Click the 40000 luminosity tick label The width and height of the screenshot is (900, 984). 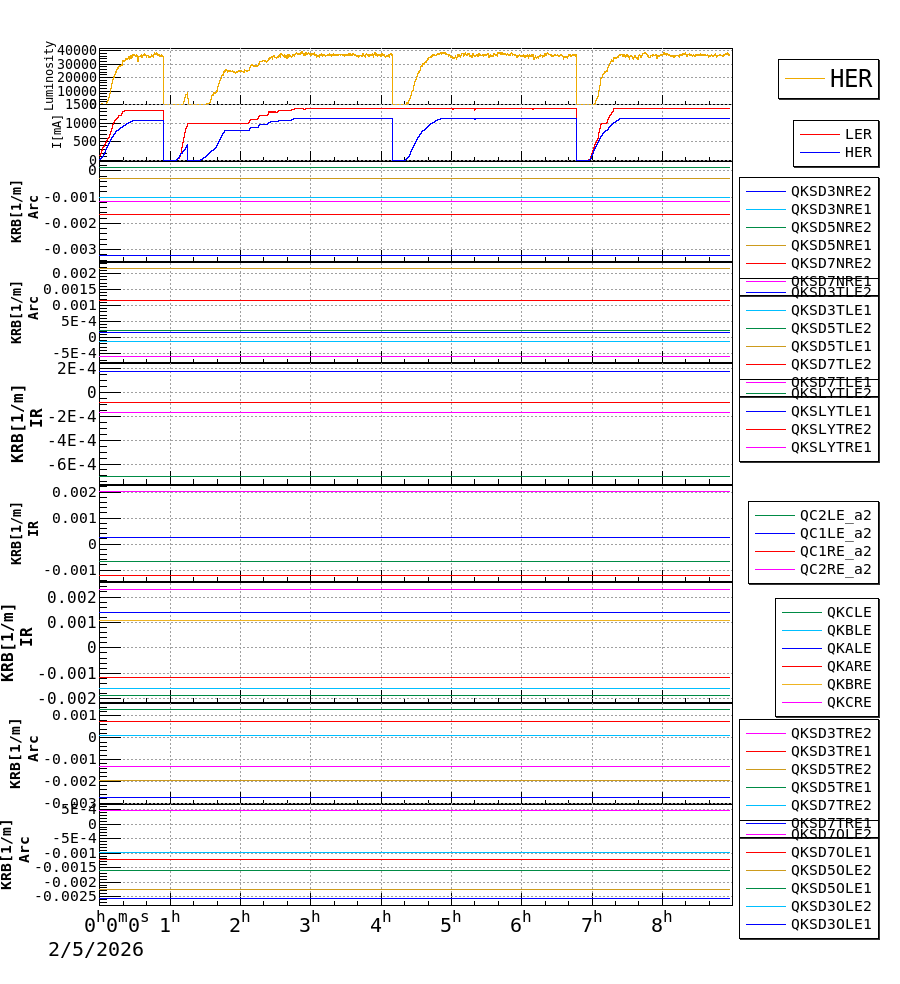point(77,51)
